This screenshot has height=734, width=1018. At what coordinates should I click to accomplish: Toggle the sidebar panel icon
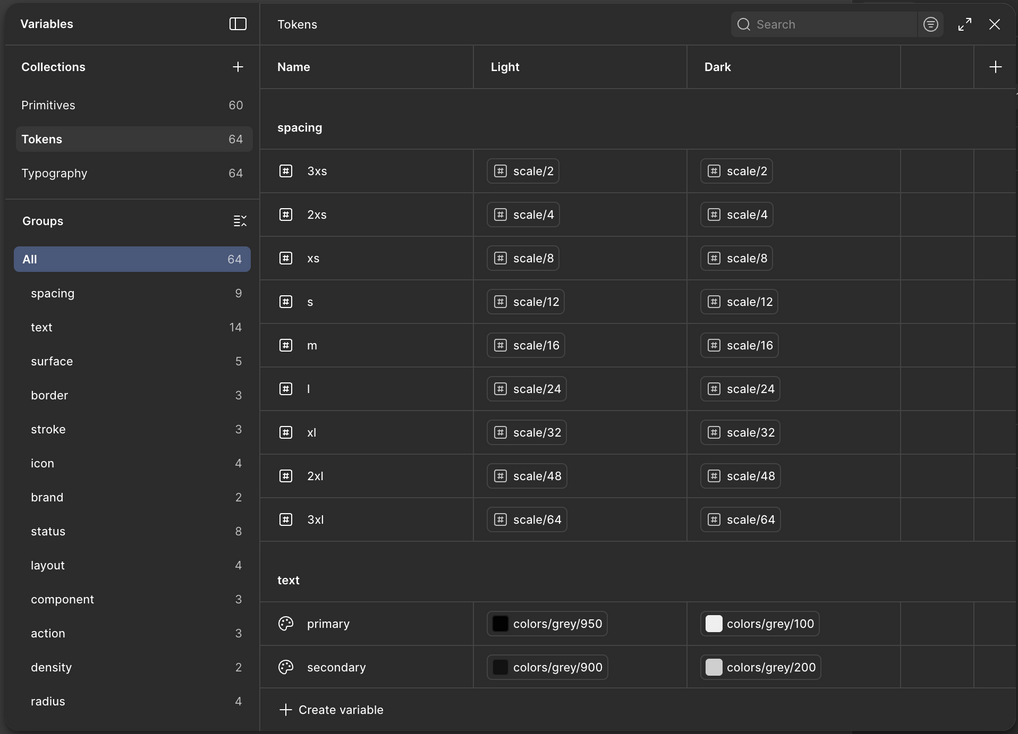(238, 24)
